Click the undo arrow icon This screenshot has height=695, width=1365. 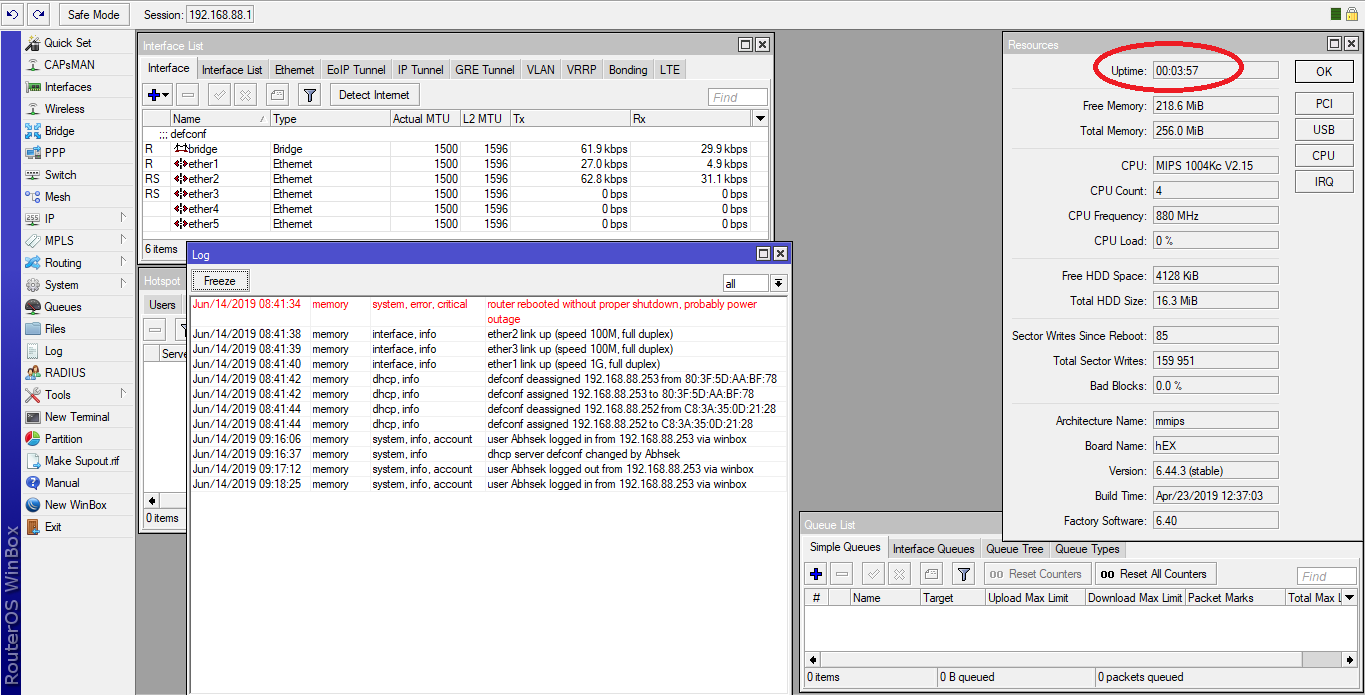pyautogui.click(x=12, y=14)
